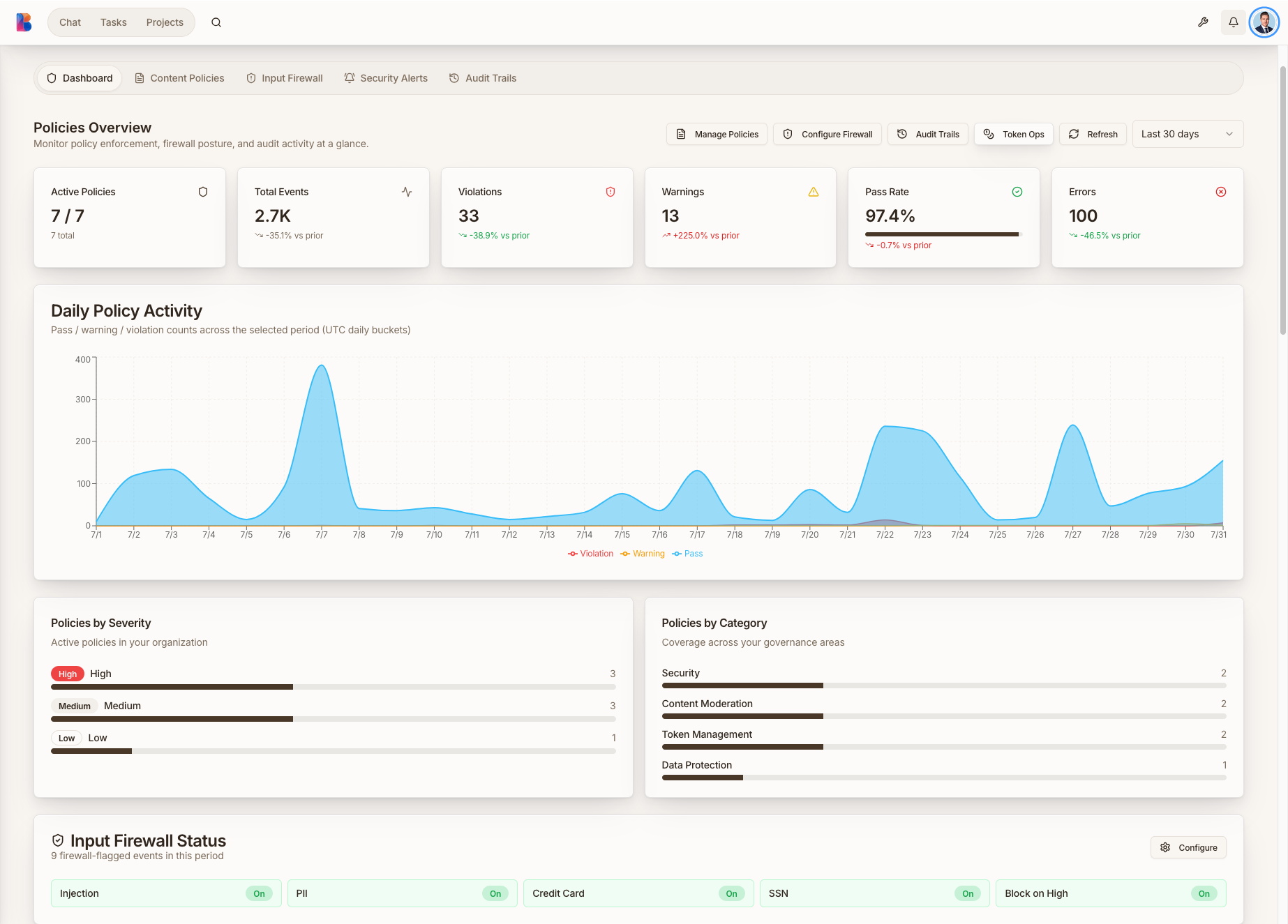Image resolution: width=1288 pixels, height=924 pixels.
Task: Click the Violations shield alert icon
Action: [x=611, y=192]
